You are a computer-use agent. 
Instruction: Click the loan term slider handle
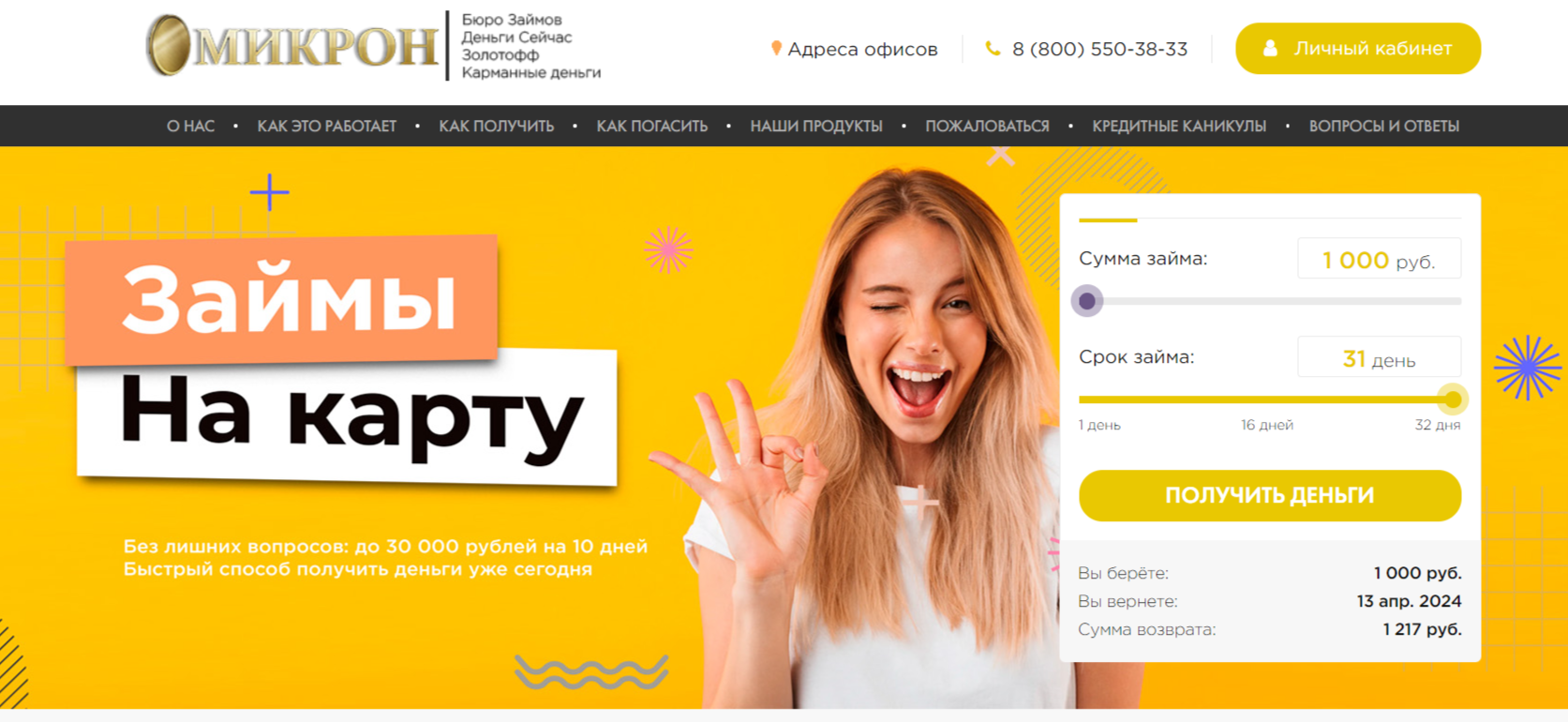(1453, 399)
